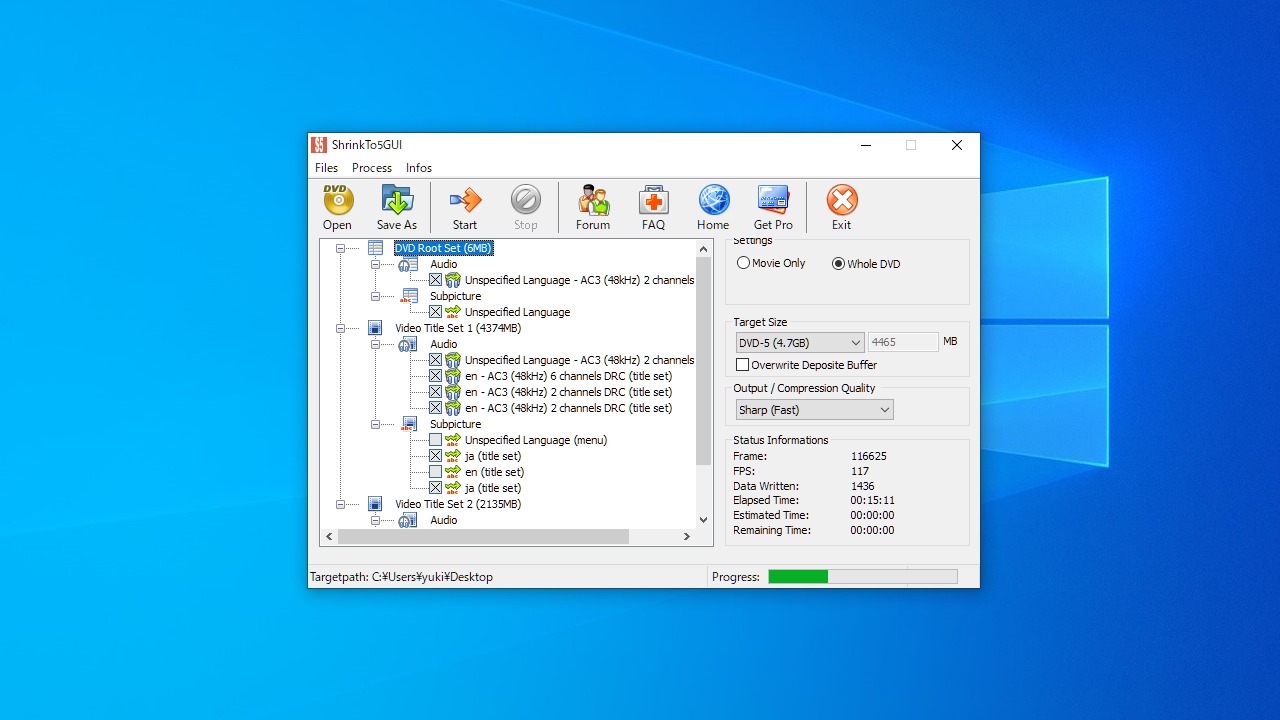The image size is (1280, 720).
Task: Minimize the ShrinkTo5GUI window
Action: (865, 145)
